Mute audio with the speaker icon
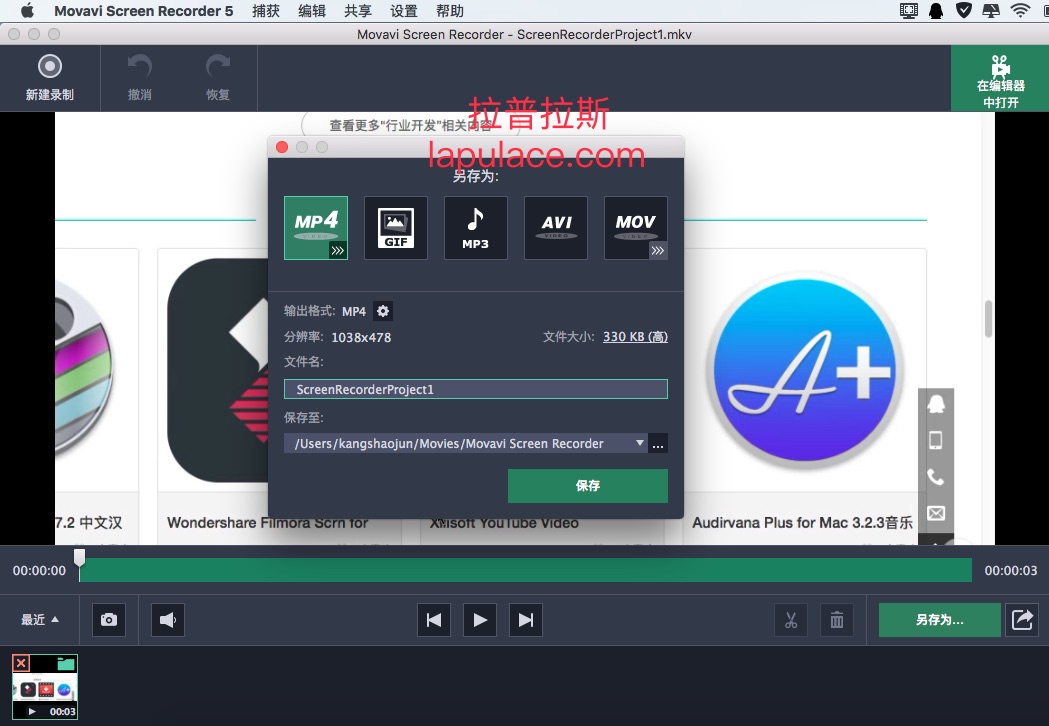This screenshot has width=1049, height=726. coord(167,620)
